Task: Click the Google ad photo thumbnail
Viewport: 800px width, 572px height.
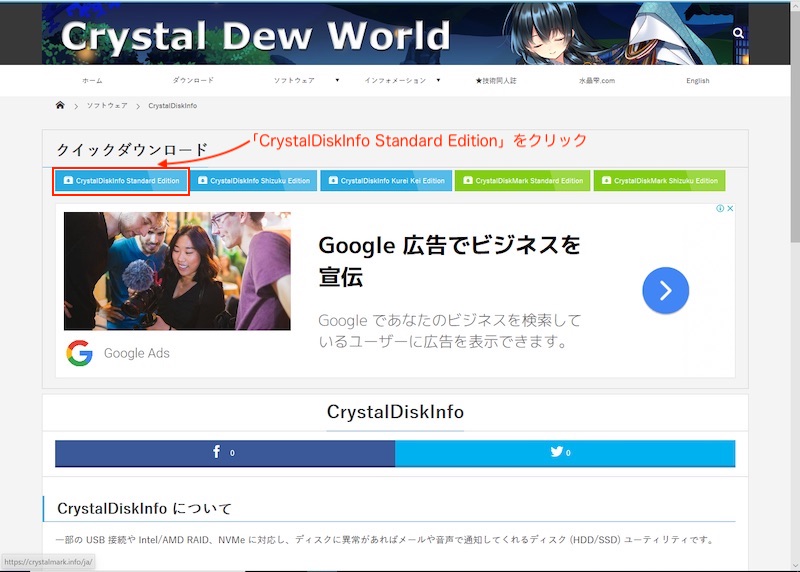Action: click(x=177, y=271)
